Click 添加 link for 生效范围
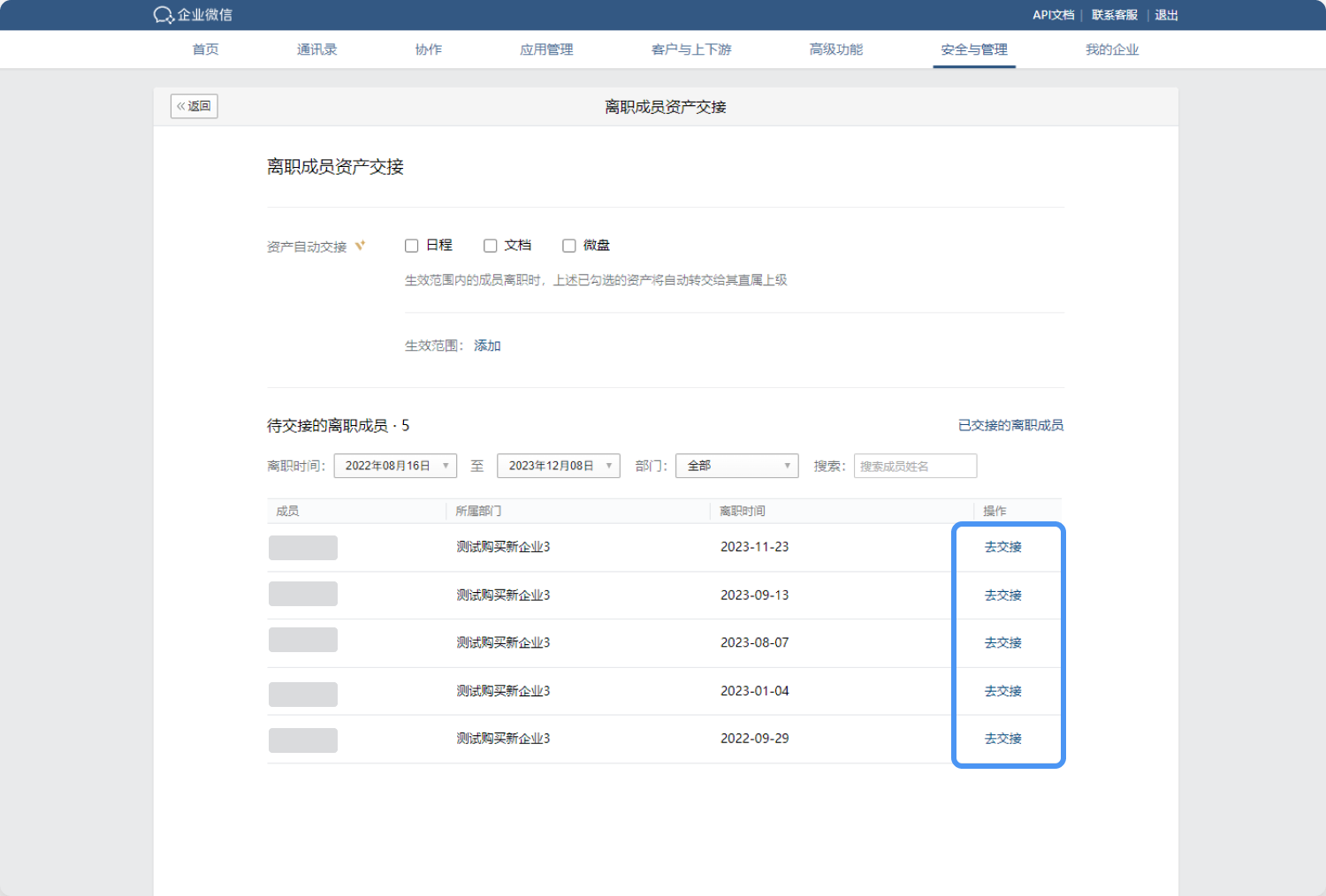The width and height of the screenshot is (1326, 896). [x=487, y=345]
